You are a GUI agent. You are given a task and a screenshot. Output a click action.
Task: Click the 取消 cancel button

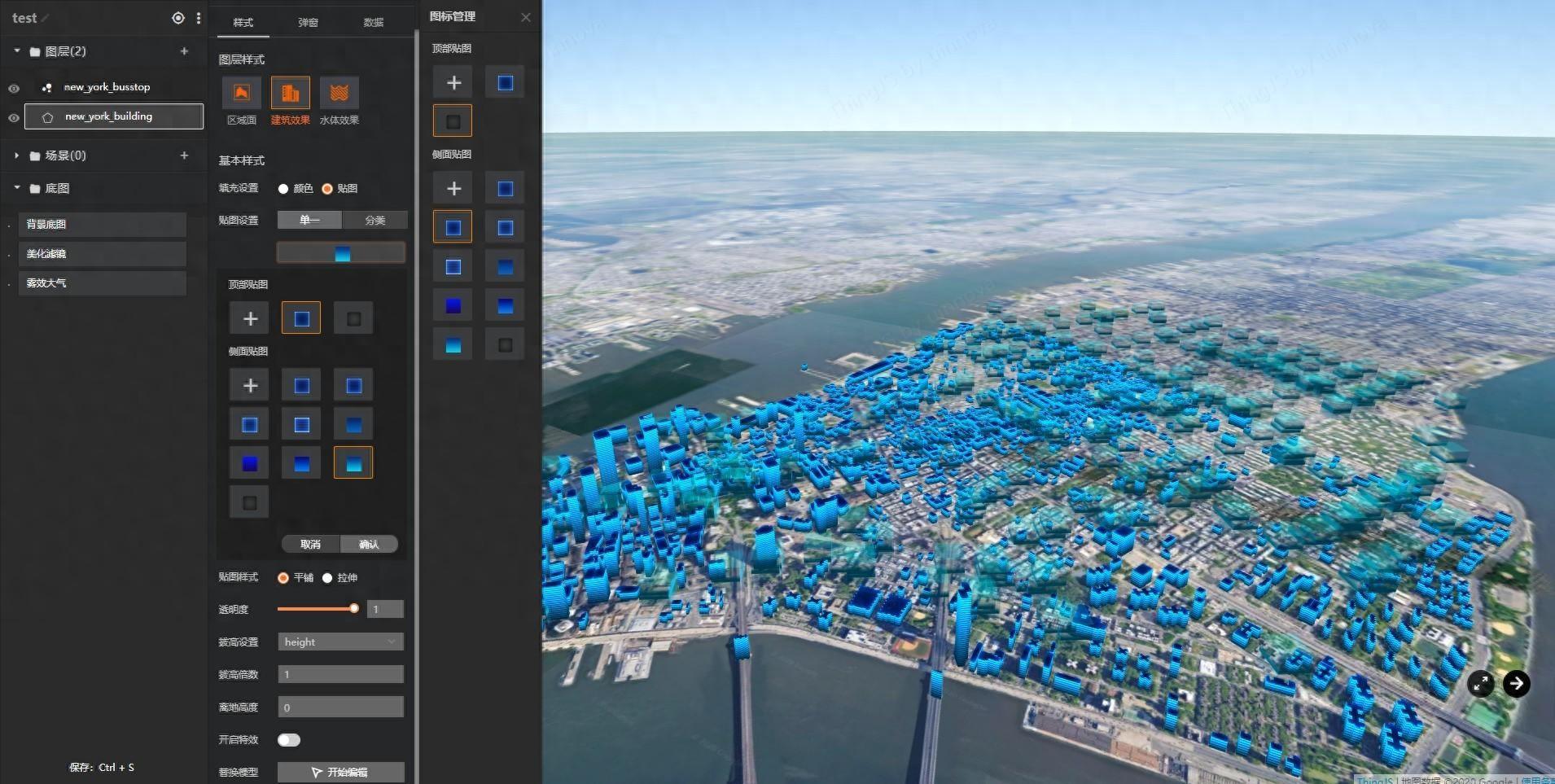pyautogui.click(x=310, y=545)
